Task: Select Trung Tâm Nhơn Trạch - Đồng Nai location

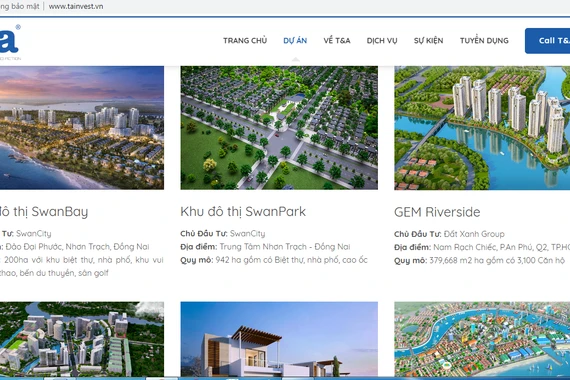Action: [285, 247]
